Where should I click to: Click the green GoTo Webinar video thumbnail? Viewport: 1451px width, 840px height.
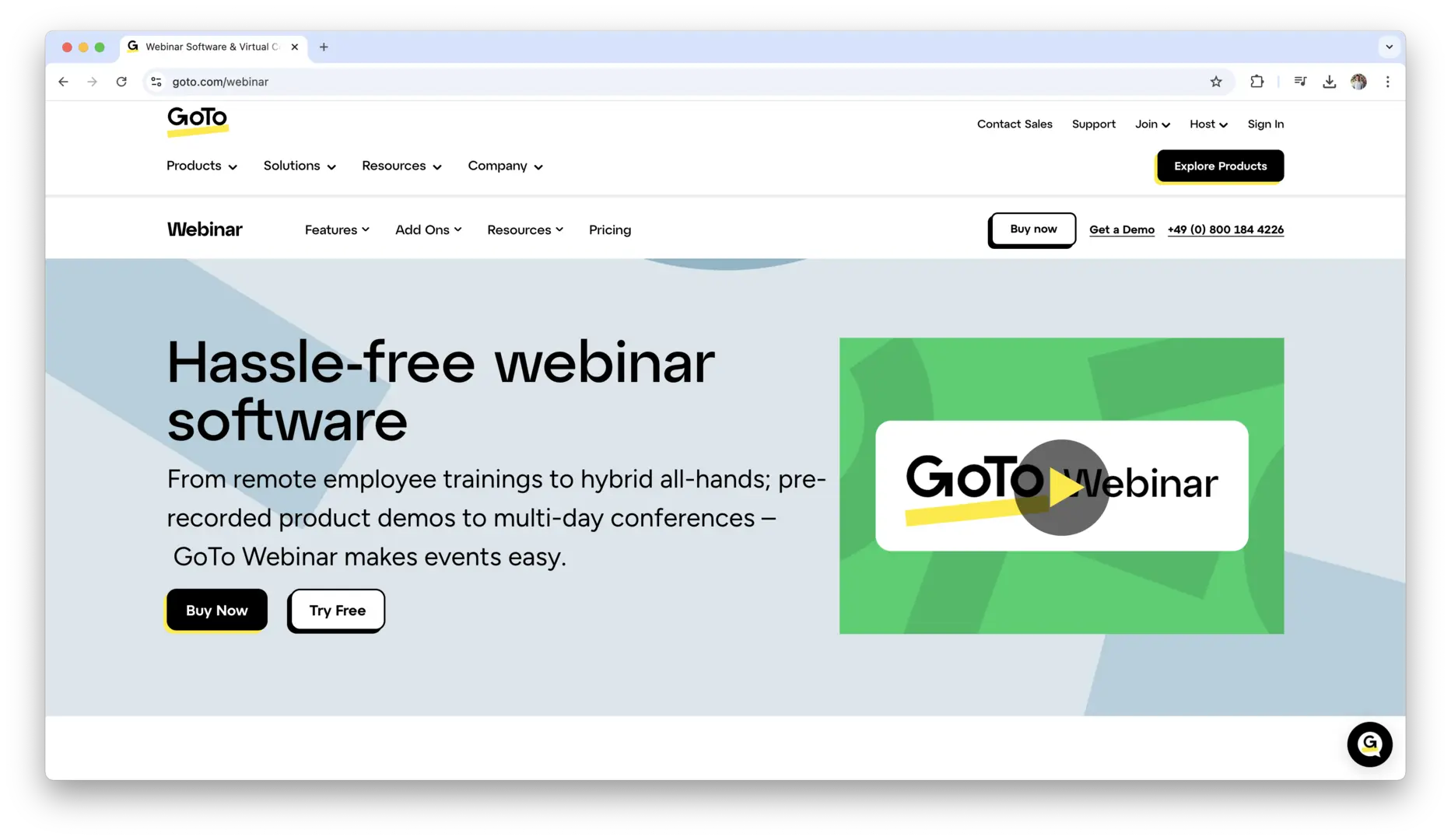pos(1061,485)
